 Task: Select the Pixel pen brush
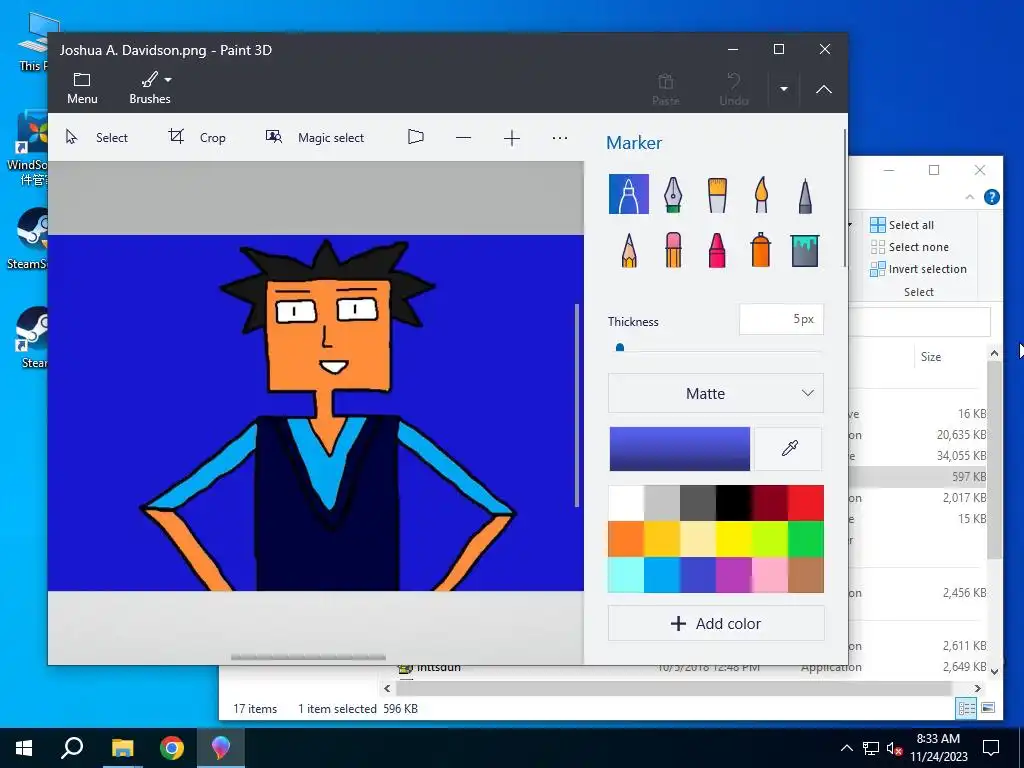click(x=805, y=194)
